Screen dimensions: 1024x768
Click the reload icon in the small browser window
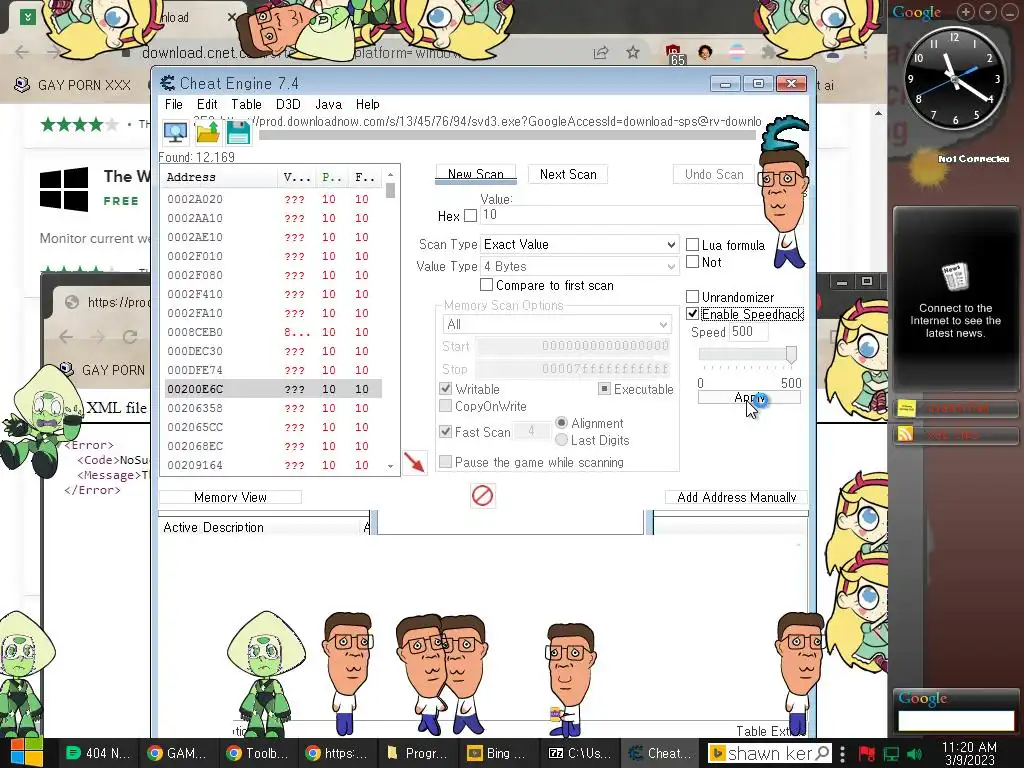(130, 336)
